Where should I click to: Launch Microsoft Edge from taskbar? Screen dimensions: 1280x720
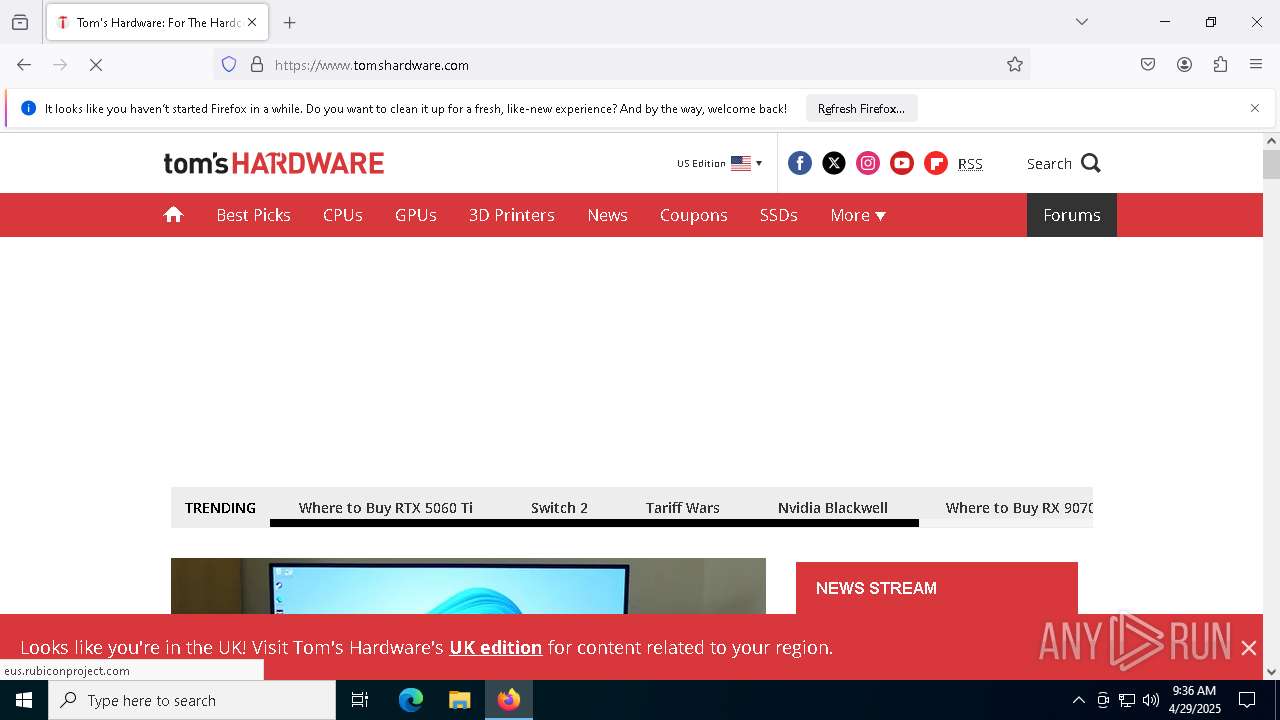(411, 700)
